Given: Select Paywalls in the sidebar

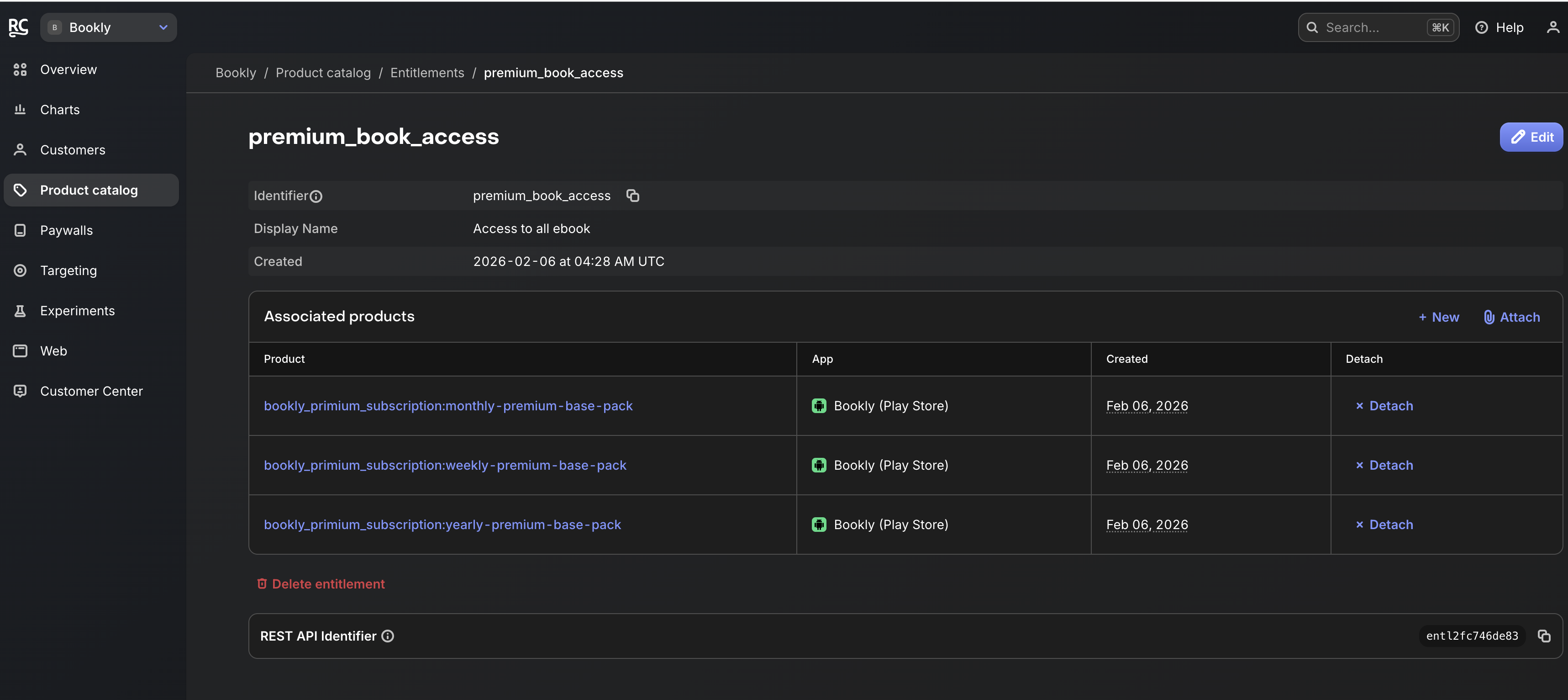Looking at the screenshot, I should [91, 230].
